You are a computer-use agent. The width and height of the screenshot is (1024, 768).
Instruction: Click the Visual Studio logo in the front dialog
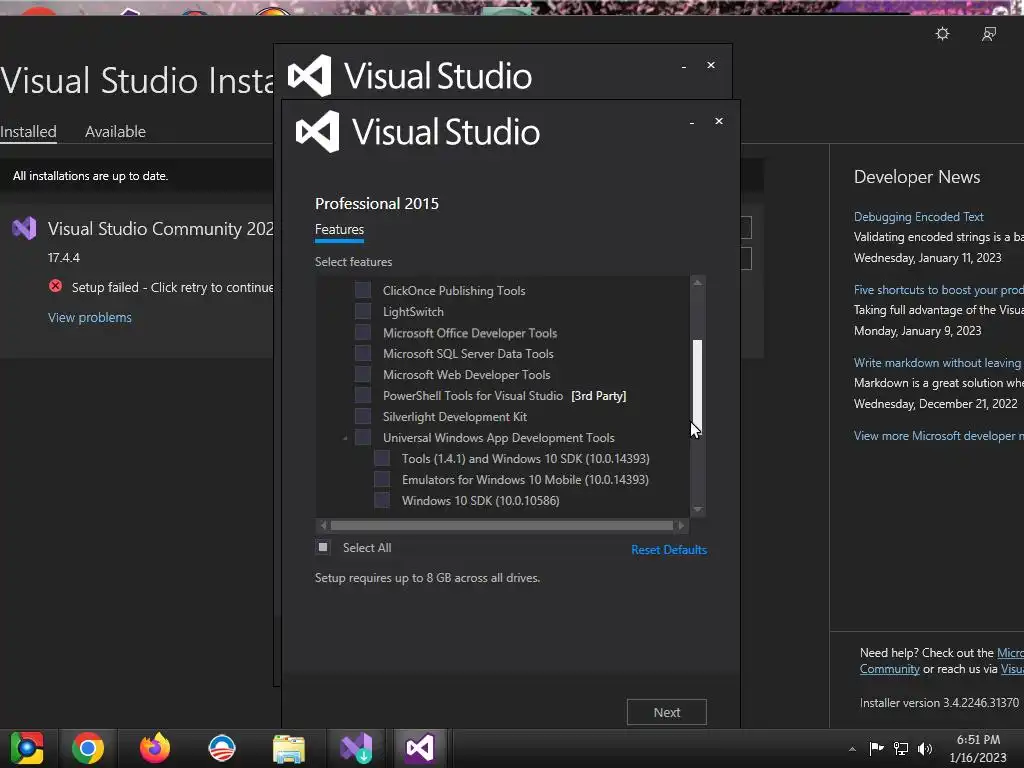click(317, 131)
